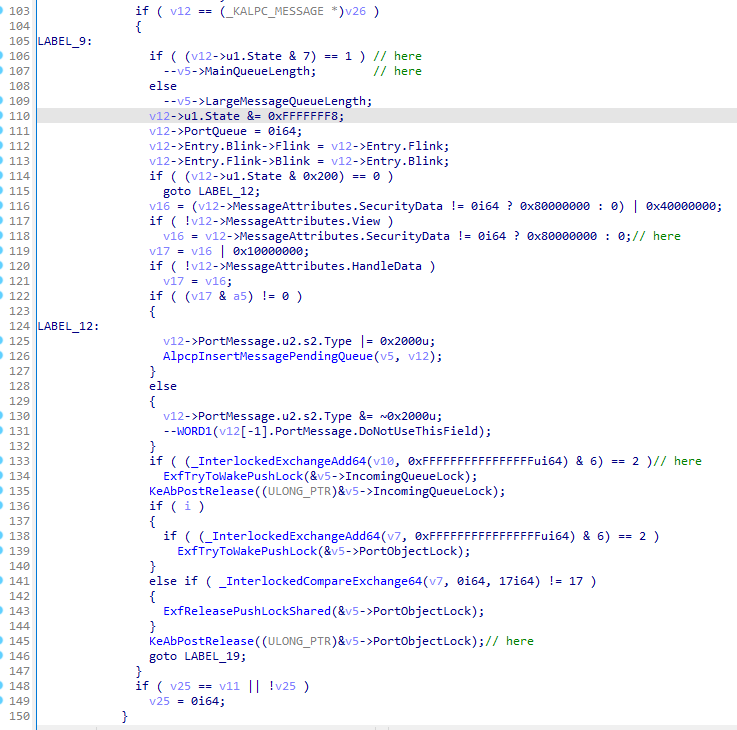Image resolution: width=737 pixels, height=730 pixels.
Task: Click KeAbPostRelease for IncomingQueueLock on line 135
Action: [202, 491]
